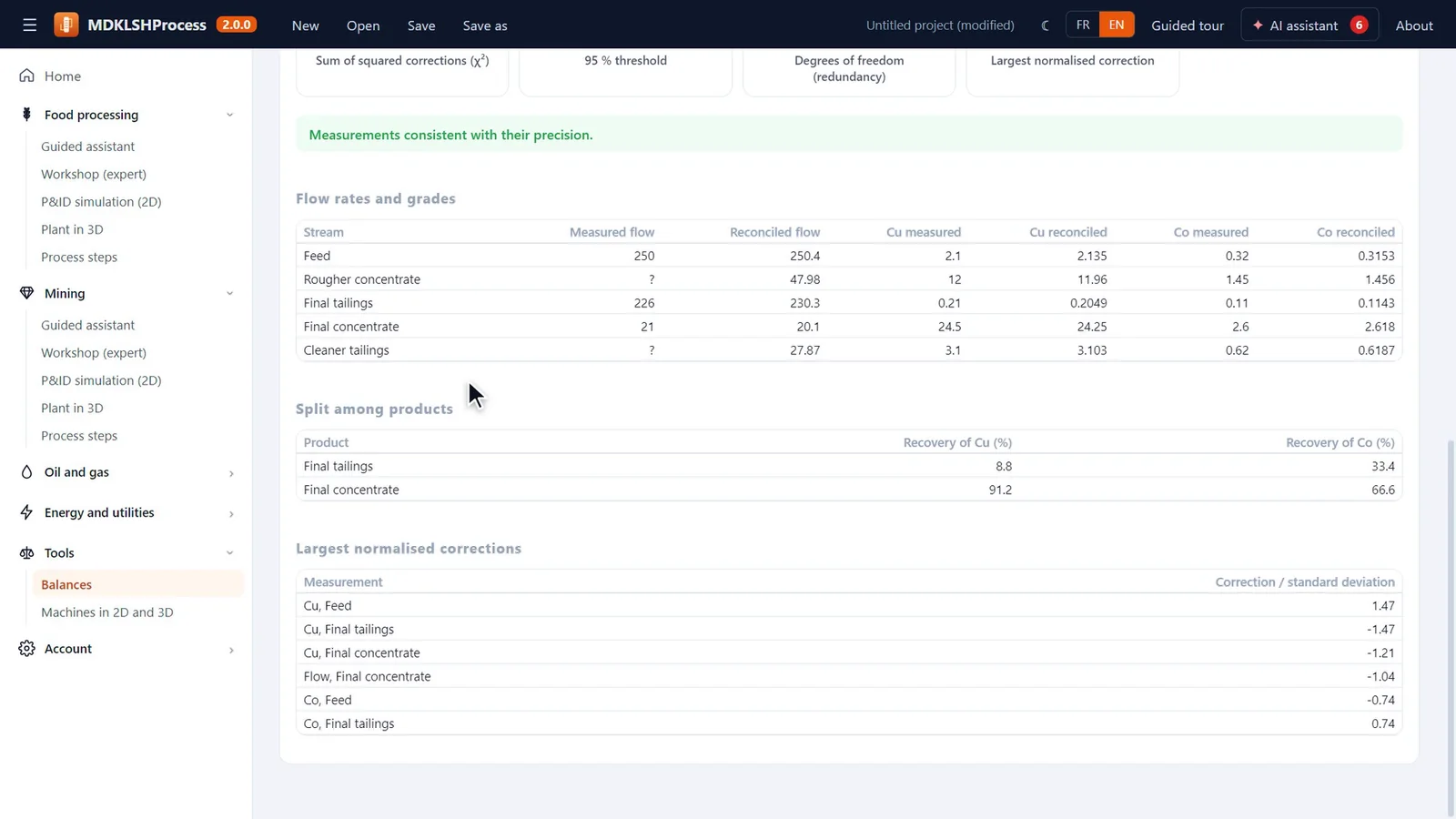
Task: Click the Cleaner tailings reconciled flow 27.87
Action: [804, 350]
